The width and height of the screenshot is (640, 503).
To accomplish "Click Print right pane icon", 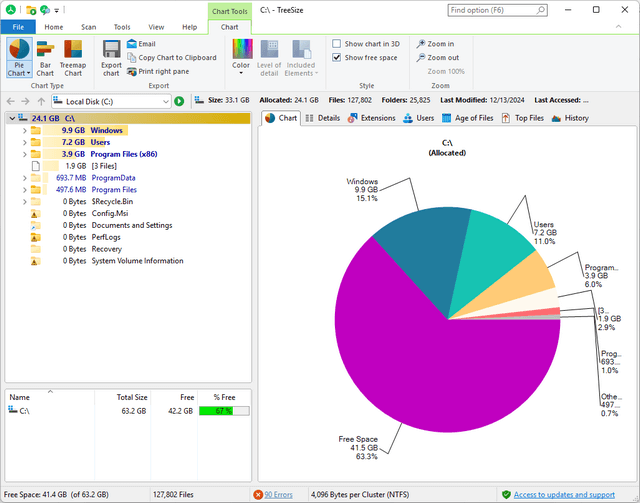I will tap(132, 71).
